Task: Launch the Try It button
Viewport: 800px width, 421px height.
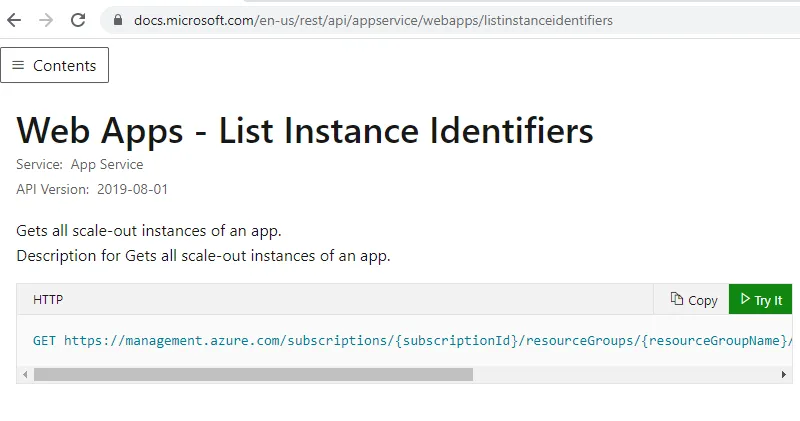Action: click(x=760, y=300)
